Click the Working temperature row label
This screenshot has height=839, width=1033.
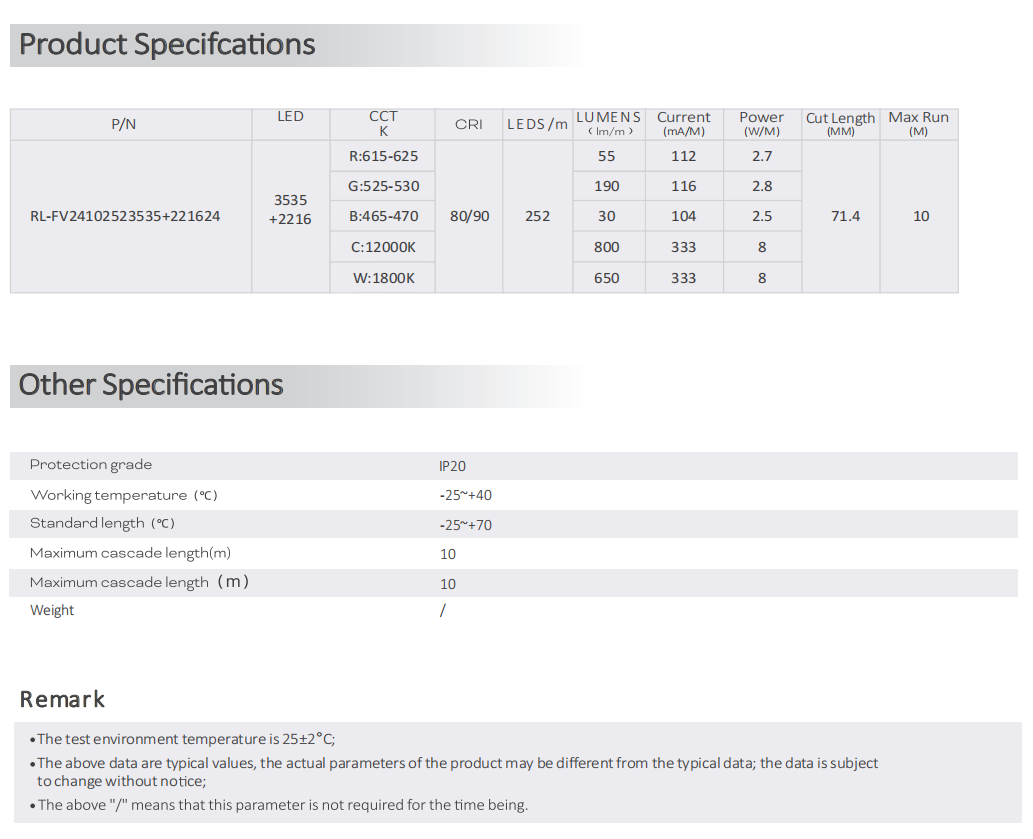[123, 495]
